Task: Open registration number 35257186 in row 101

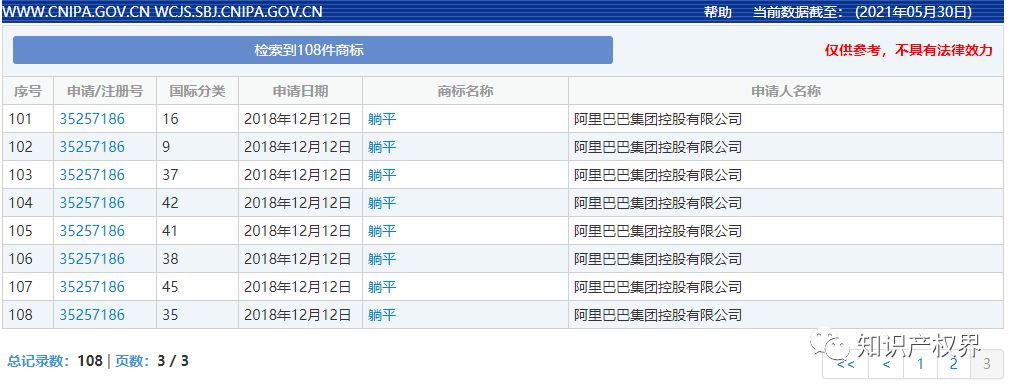Action: click(x=92, y=119)
